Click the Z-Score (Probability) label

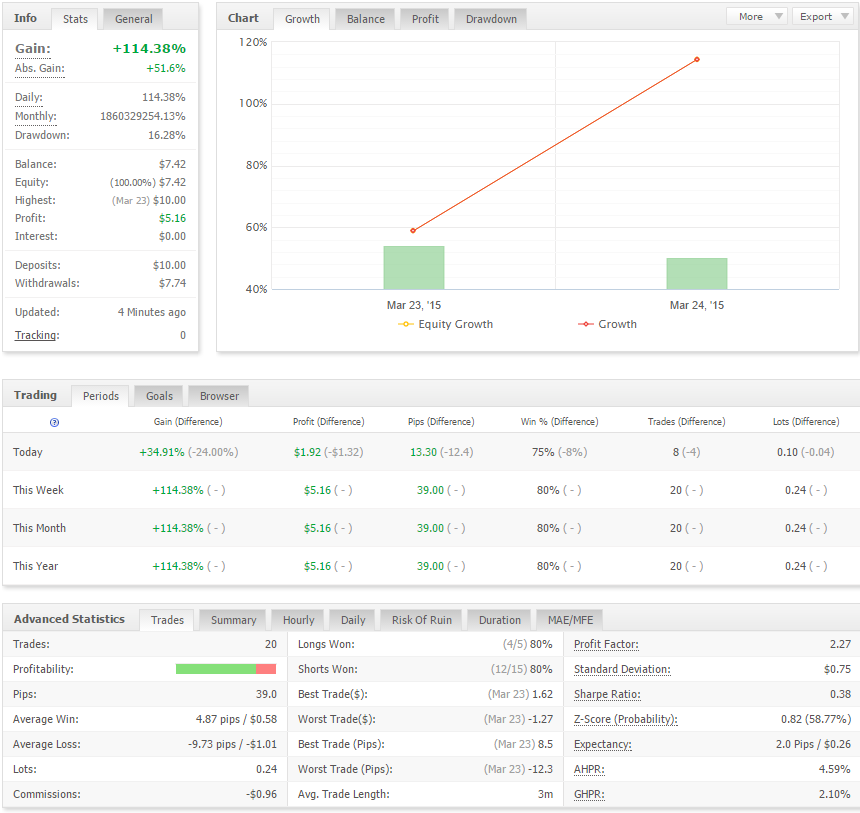[626, 719]
